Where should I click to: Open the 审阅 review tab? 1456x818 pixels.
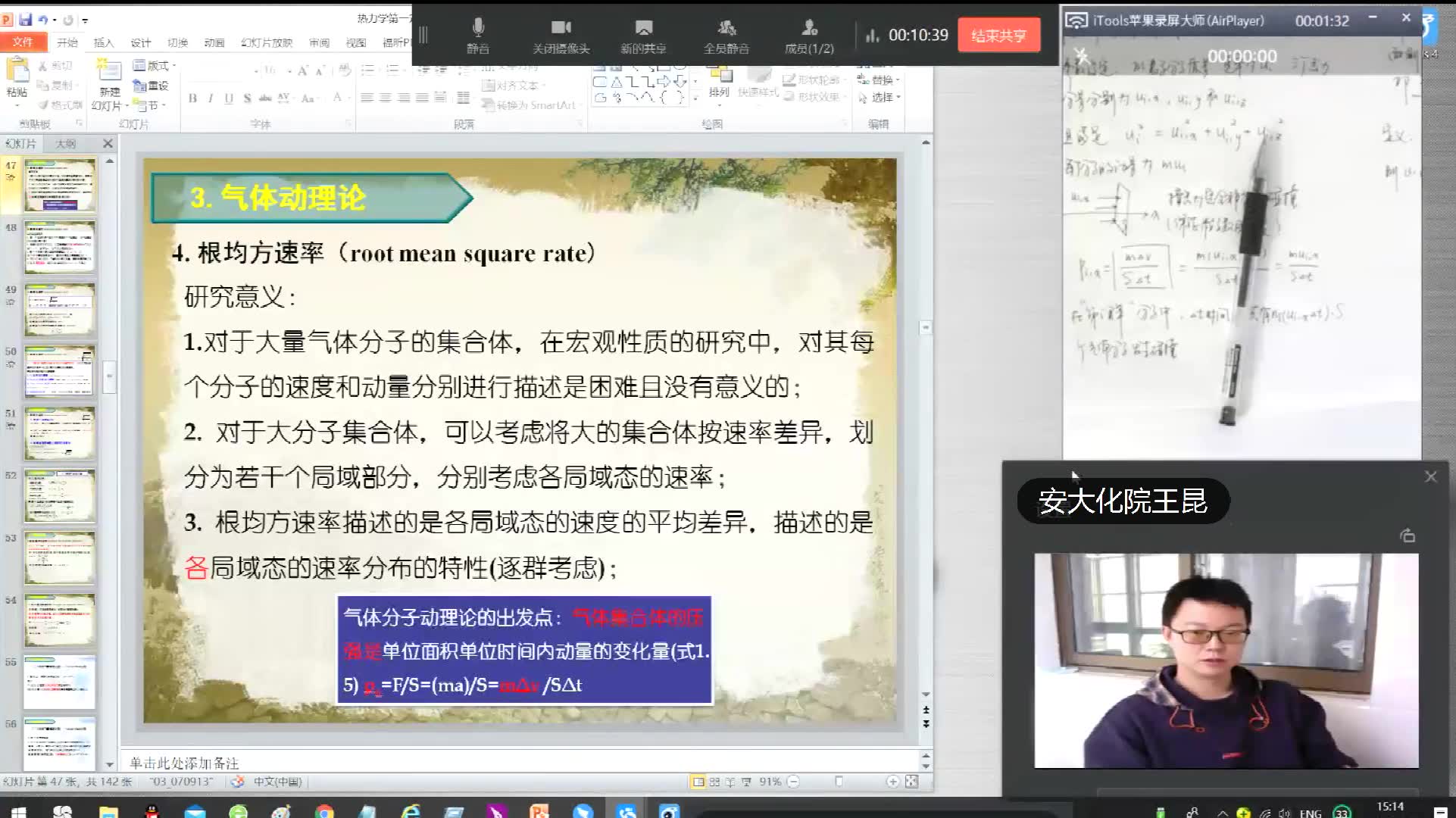point(319,42)
